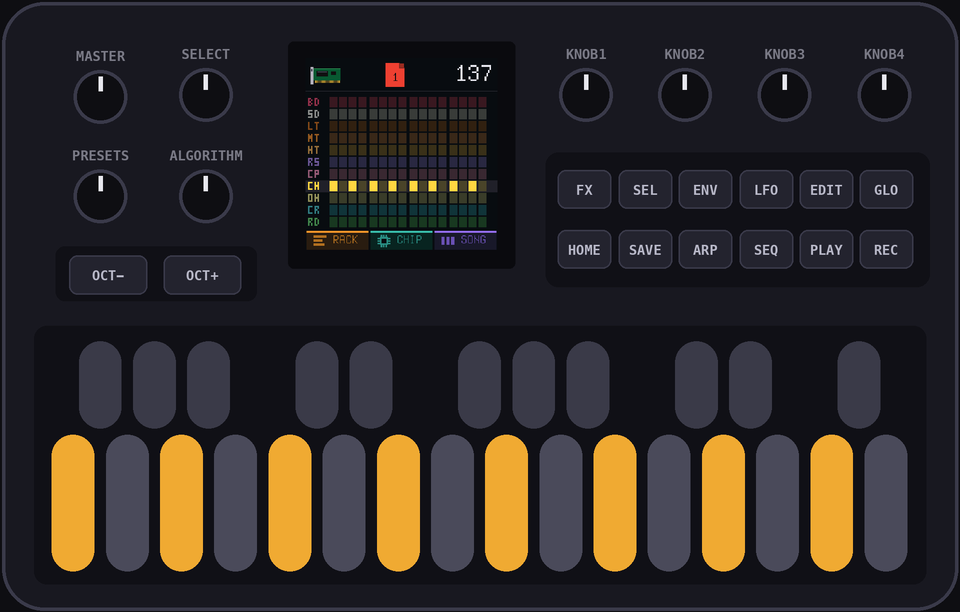Click the KNOB1 dial
This screenshot has height=612, width=960.
coord(586,95)
